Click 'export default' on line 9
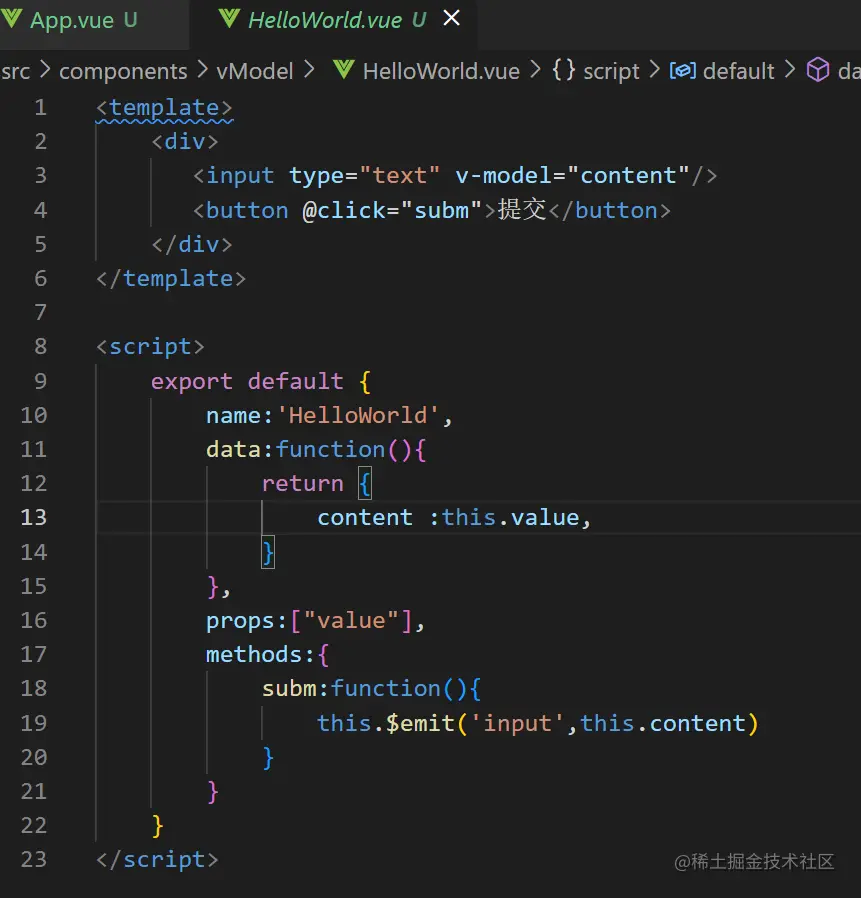This screenshot has width=861, height=898. (x=247, y=381)
